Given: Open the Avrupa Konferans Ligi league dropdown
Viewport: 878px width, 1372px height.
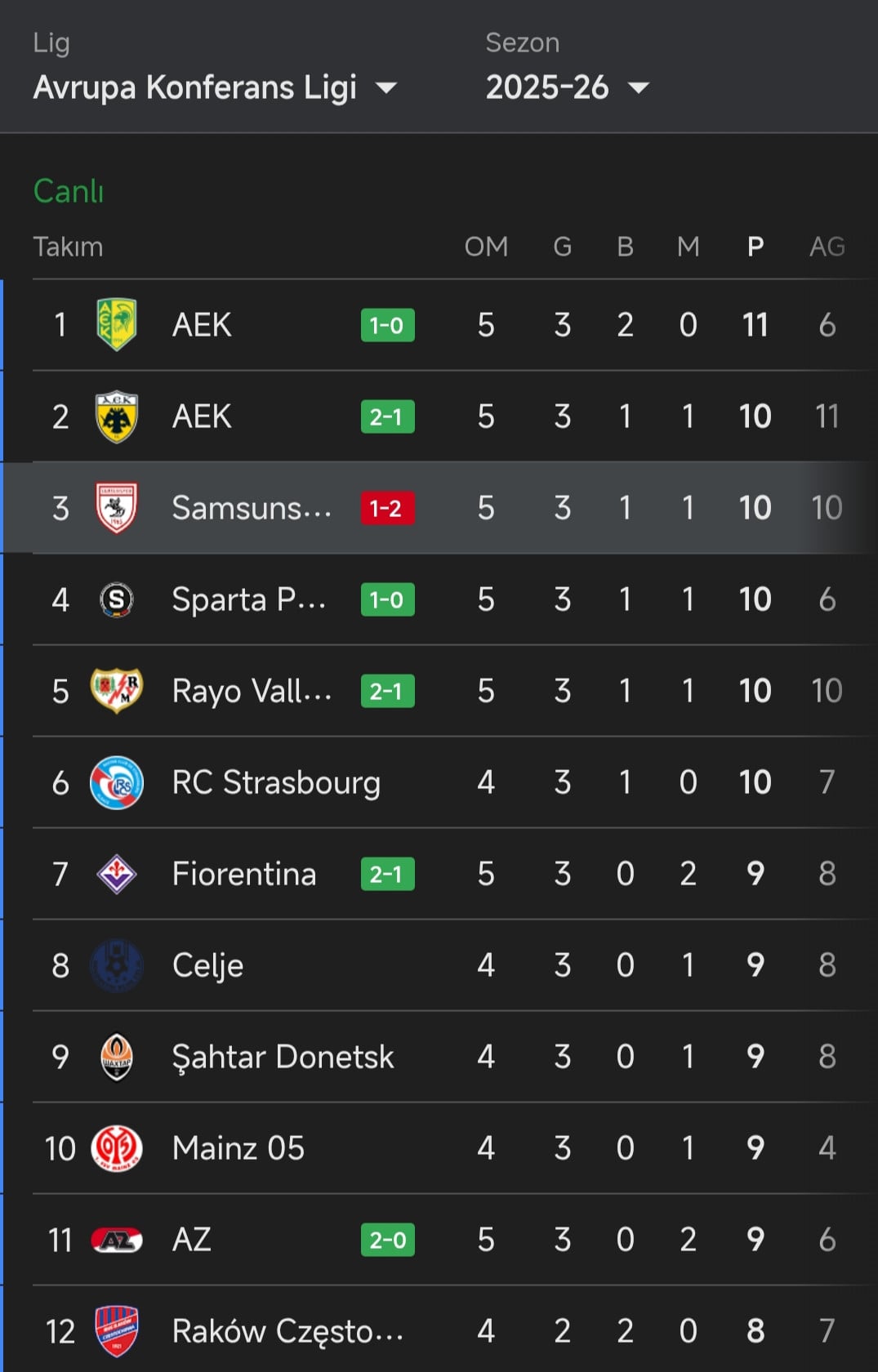Looking at the screenshot, I should (214, 87).
